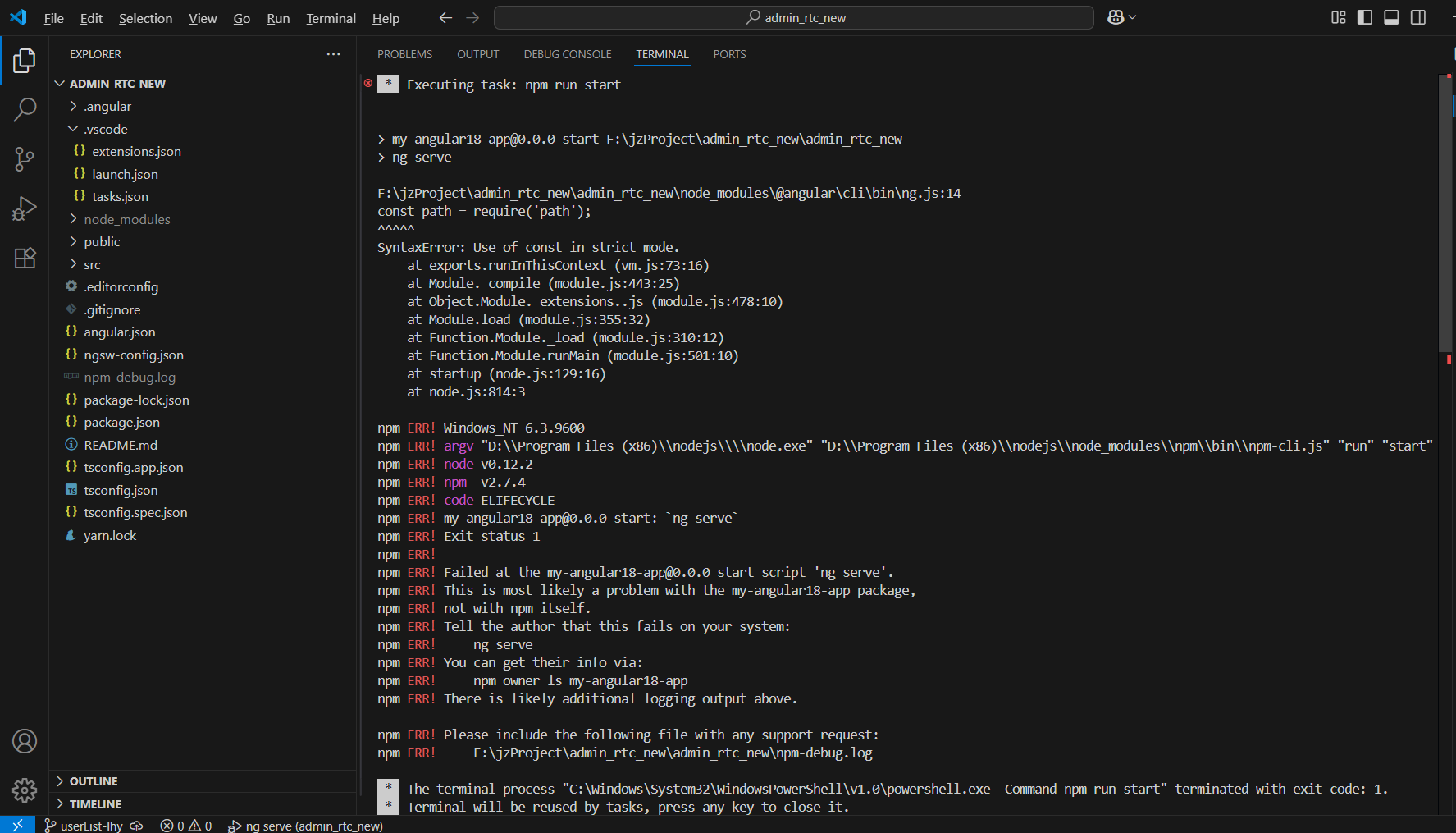Open package-lock.json file
Screen dimensions: 1456x833
pyautogui.click(x=203, y=400)
